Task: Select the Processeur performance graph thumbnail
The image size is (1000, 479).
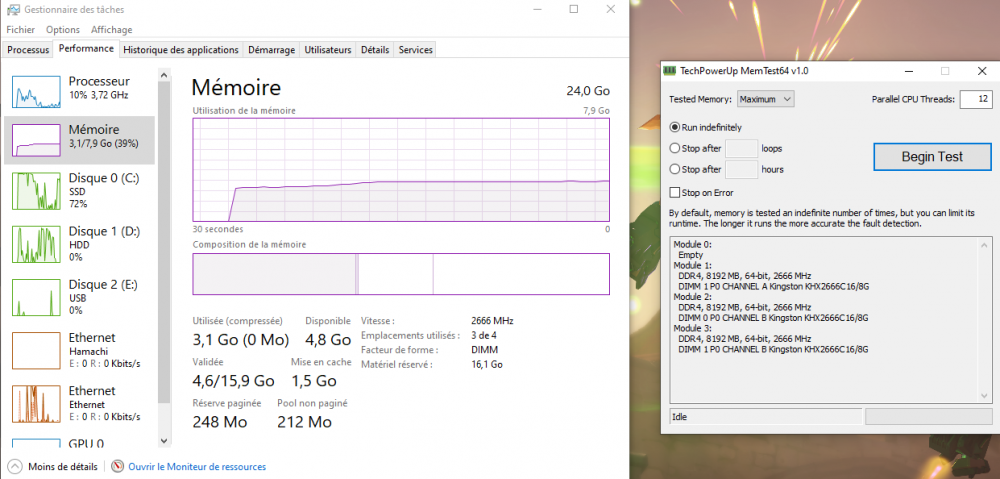Action: pos(36,91)
